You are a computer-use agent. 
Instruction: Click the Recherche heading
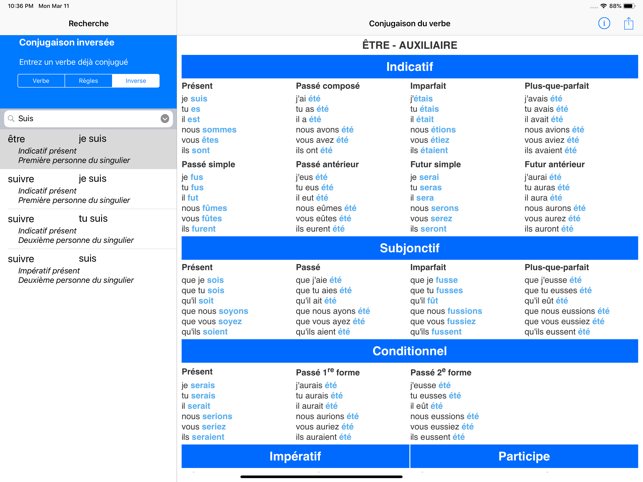pos(88,23)
